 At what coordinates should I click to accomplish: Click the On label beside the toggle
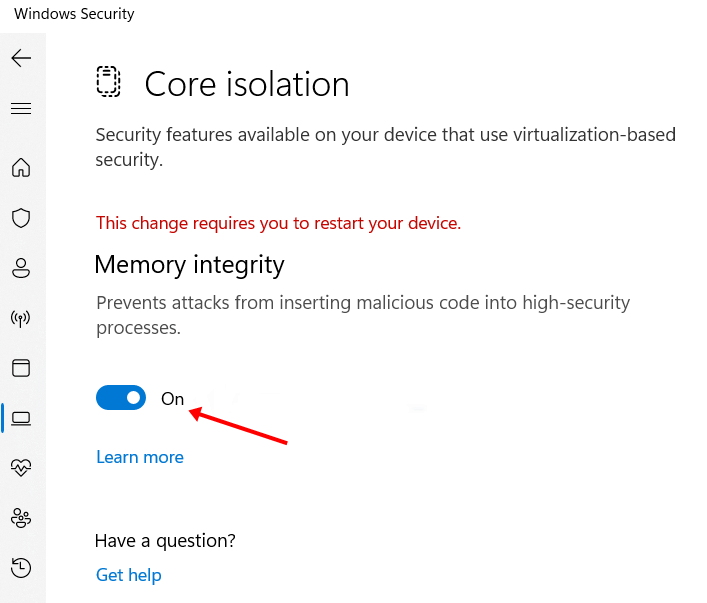173,399
